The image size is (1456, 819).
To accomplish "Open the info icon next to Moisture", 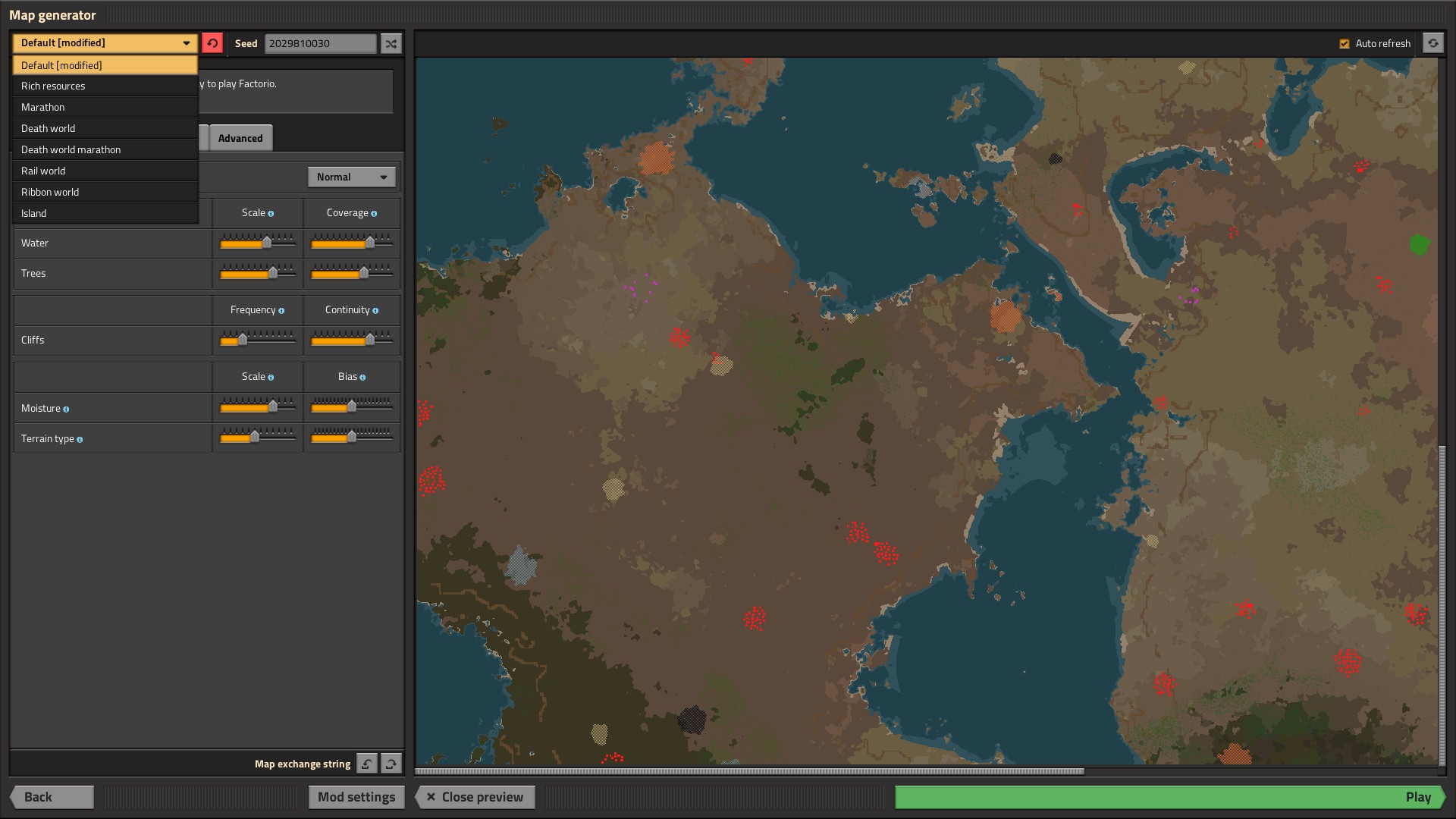I will tap(66, 409).
